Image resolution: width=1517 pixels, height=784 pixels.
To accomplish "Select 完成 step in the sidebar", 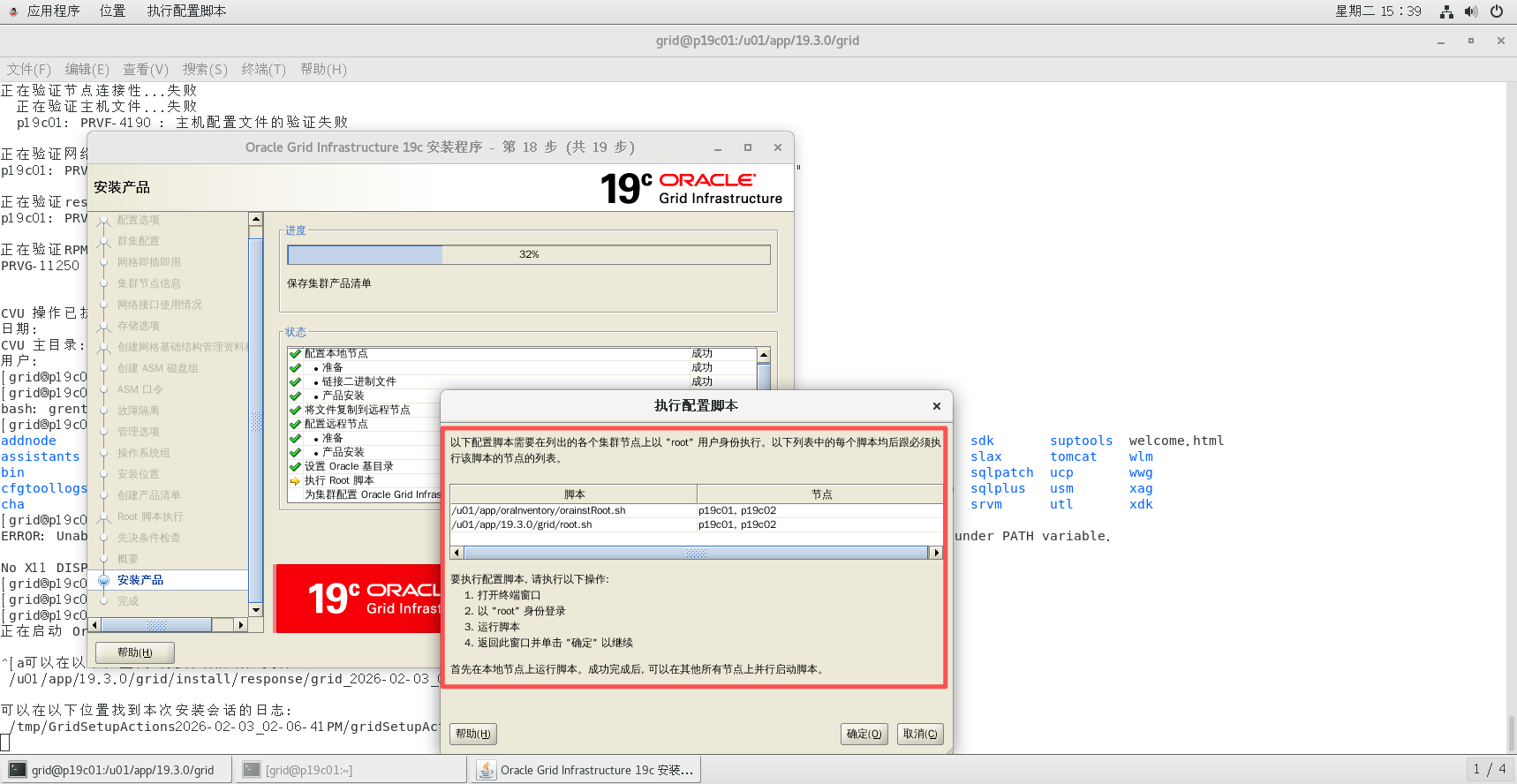I will click(x=128, y=601).
